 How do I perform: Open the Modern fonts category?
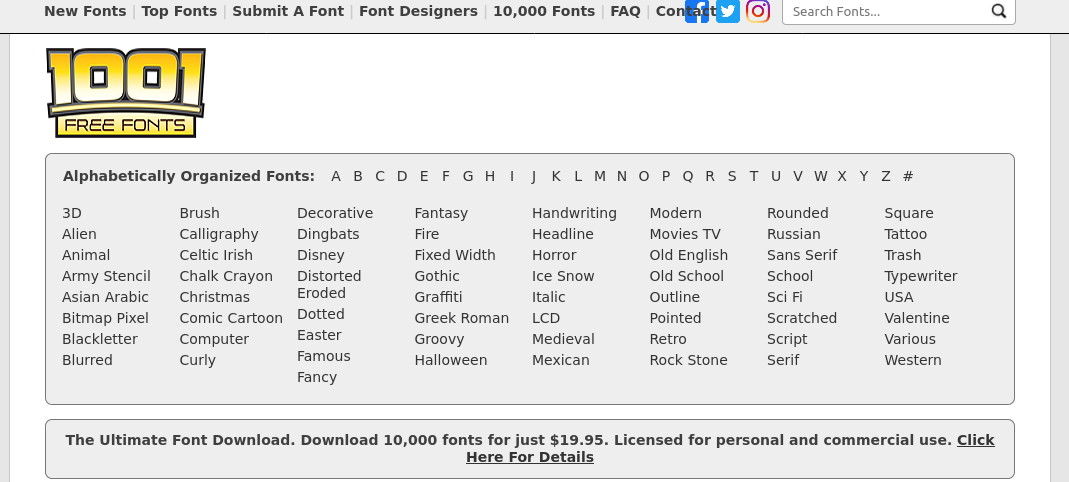pyautogui.click(x=676, y=213)
